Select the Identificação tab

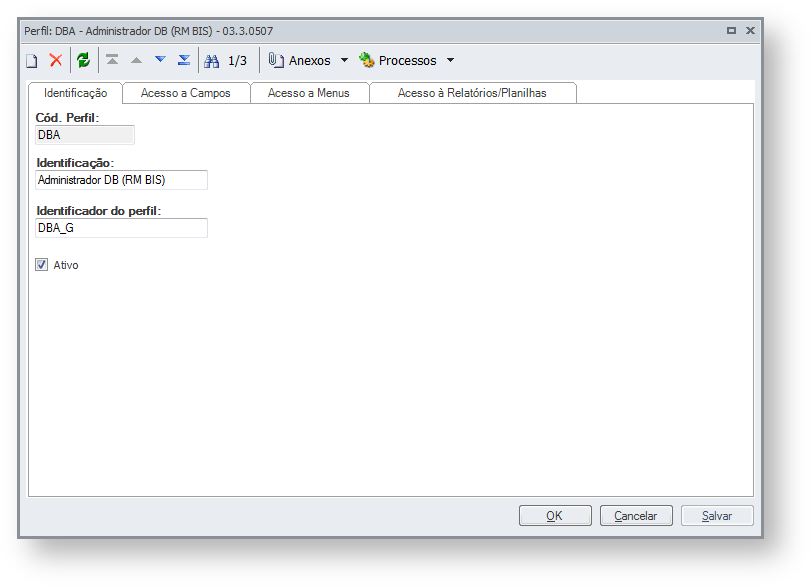click(x=76, y=93)
